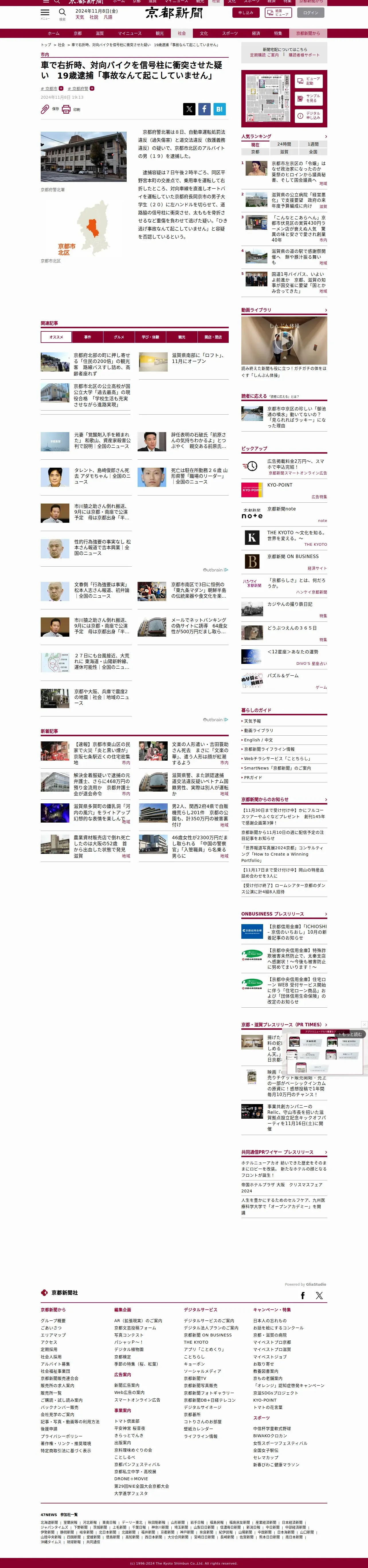The height and width of the screenshot is (1568, 368).
Task: Open 天気予報 in 暮らしのガイド
Action: [x=252, y=721]
